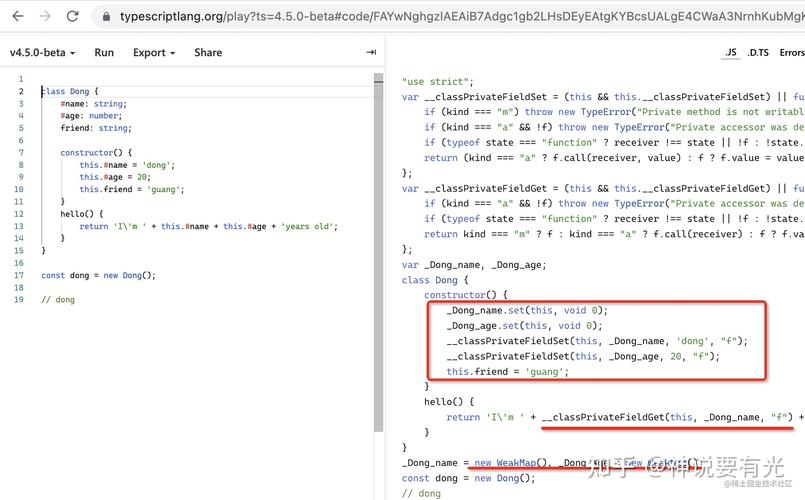The height and width of the screenshot is (500, 805).
Task: Click 'constructor() {' in the editor
Action: coord(96,152)
